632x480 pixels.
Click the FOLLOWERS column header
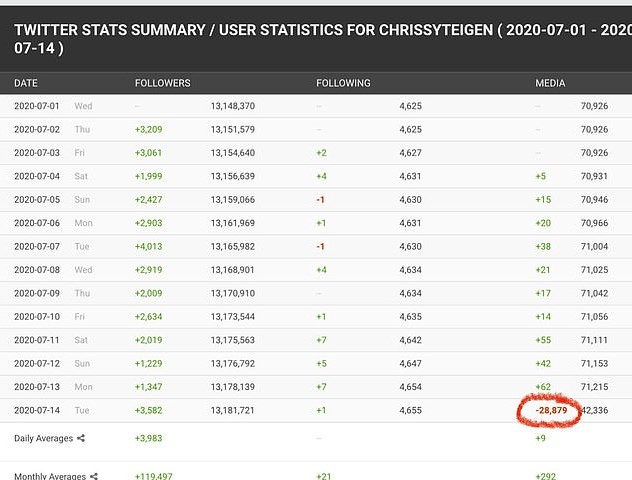[x=162, y=83]
